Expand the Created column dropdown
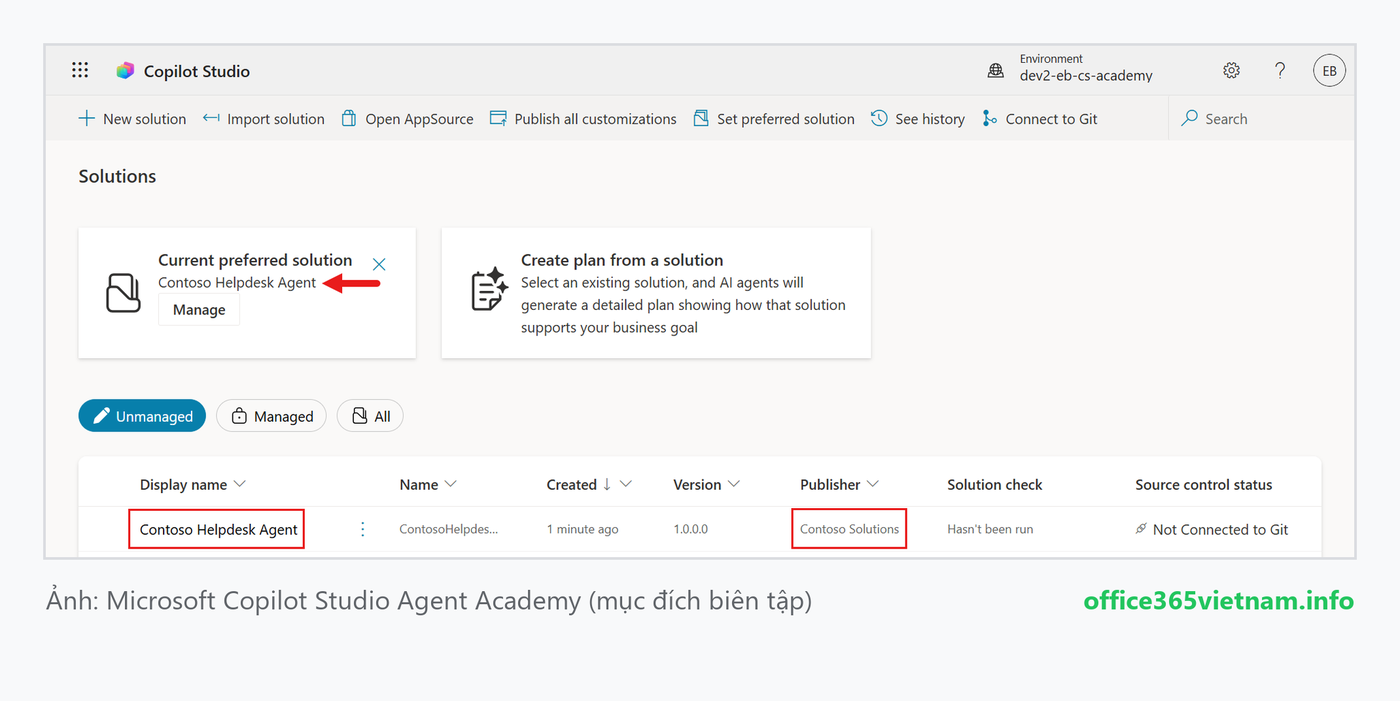Image resolution: width=1400 pixels, height=701 pixels. tap(626, 484)
